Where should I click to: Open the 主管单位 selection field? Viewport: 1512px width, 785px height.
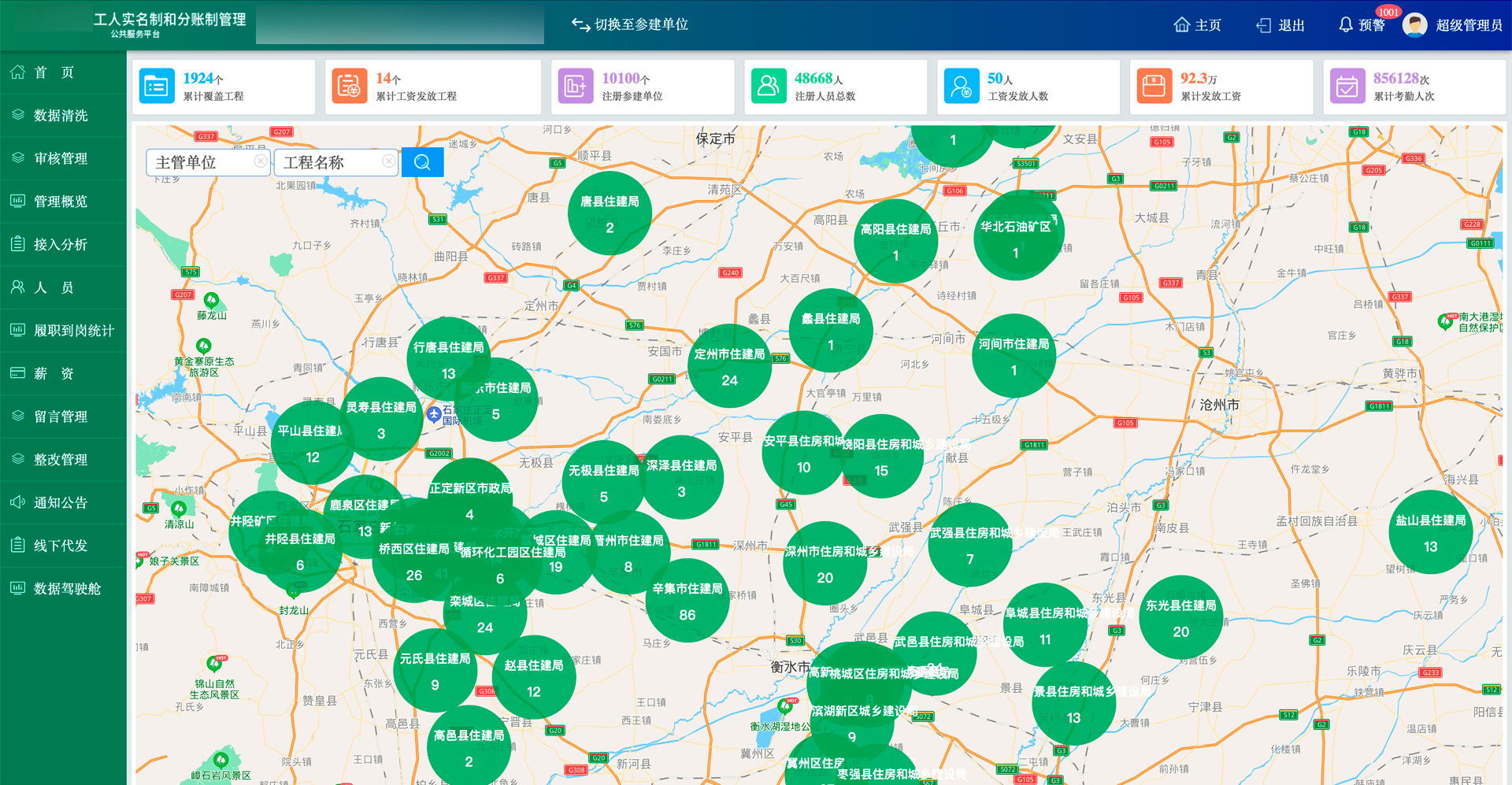(x=201, y=162)
